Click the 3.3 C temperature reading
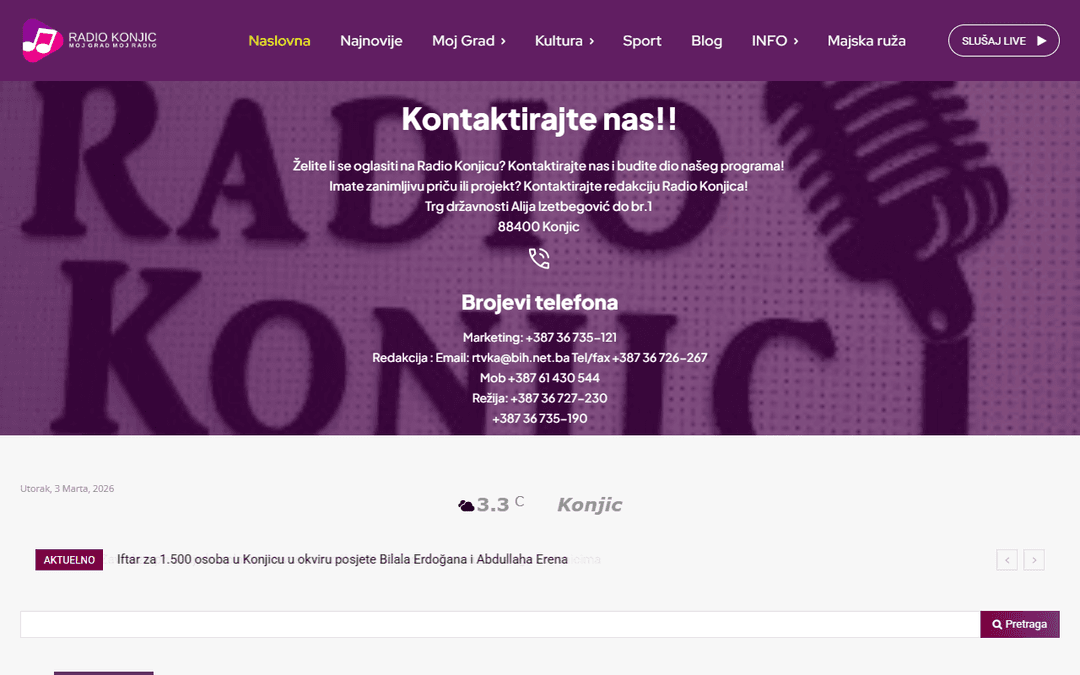This screenshot has width=1080, height=675. tap(500, 504)
